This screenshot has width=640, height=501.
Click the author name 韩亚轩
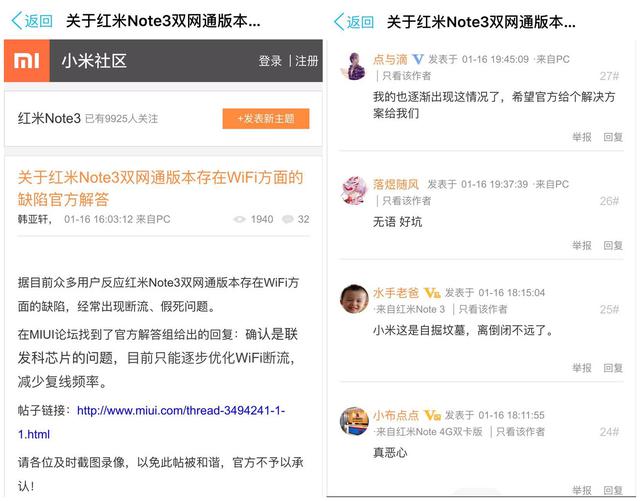tap(34, 219)
